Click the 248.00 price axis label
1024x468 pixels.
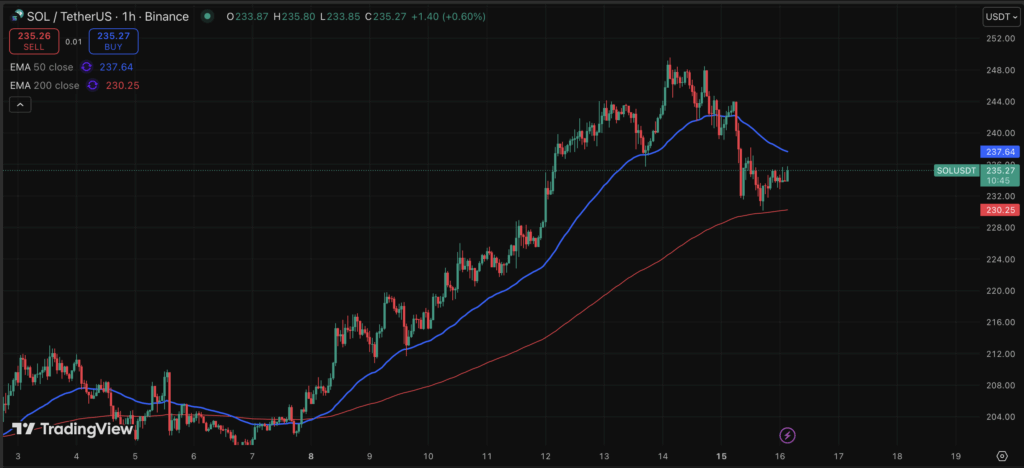point(1000,70)
